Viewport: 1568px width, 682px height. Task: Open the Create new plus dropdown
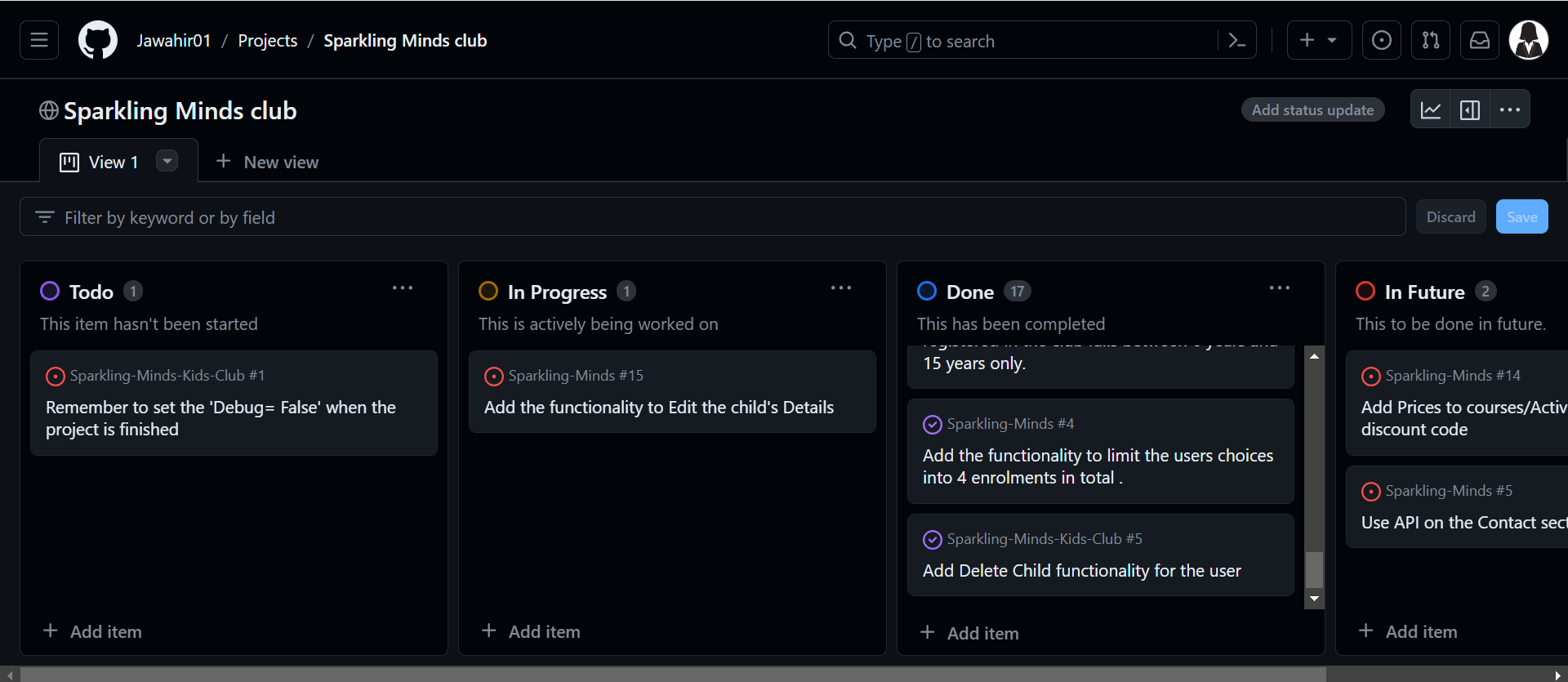pos(1319,40)
